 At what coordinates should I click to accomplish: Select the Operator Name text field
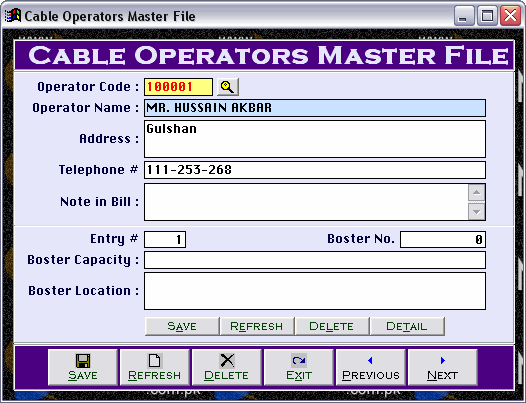(x=315, y=108)
